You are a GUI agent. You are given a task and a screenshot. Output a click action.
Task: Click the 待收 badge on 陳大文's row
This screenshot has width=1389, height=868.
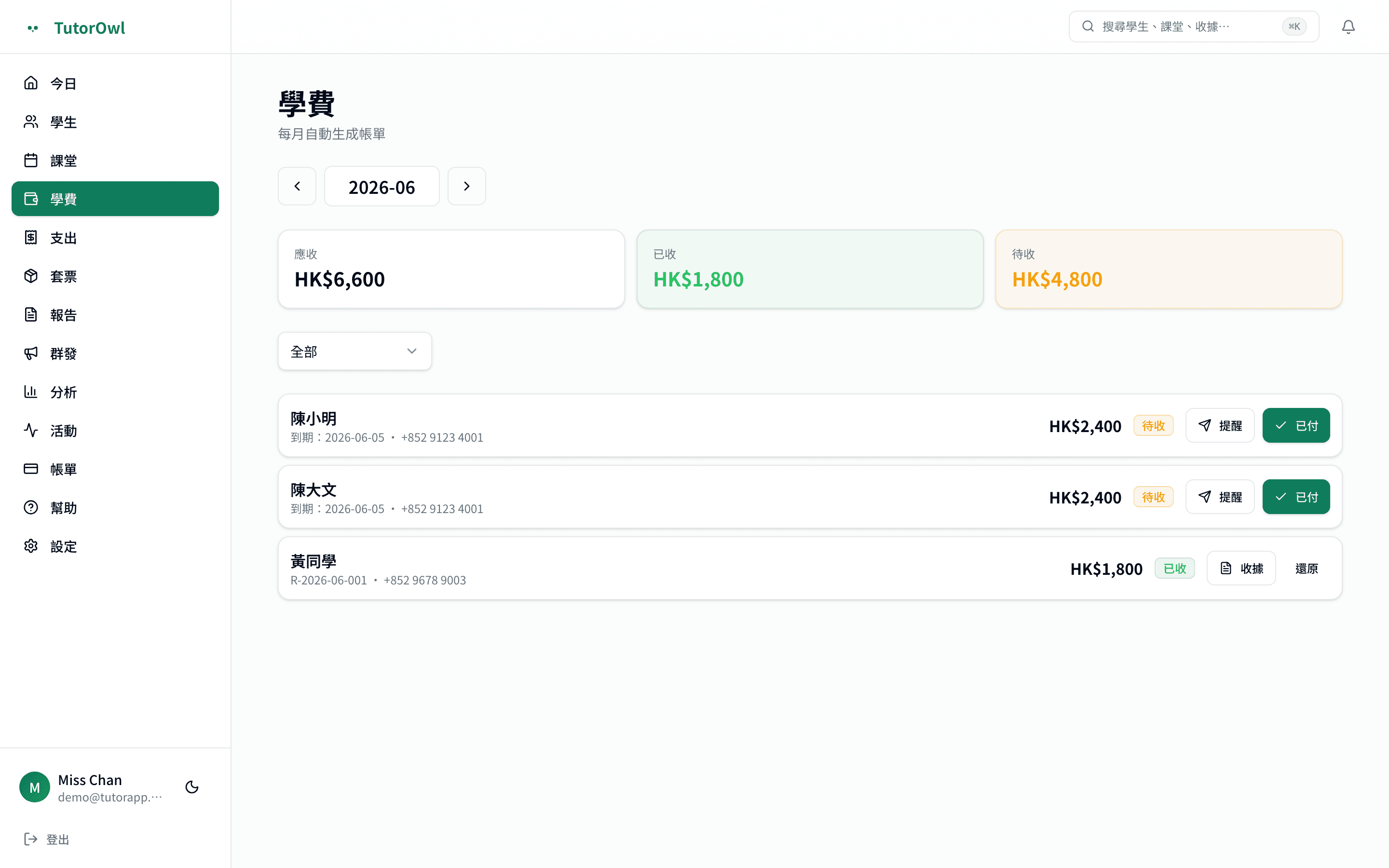coord(1153,497)
